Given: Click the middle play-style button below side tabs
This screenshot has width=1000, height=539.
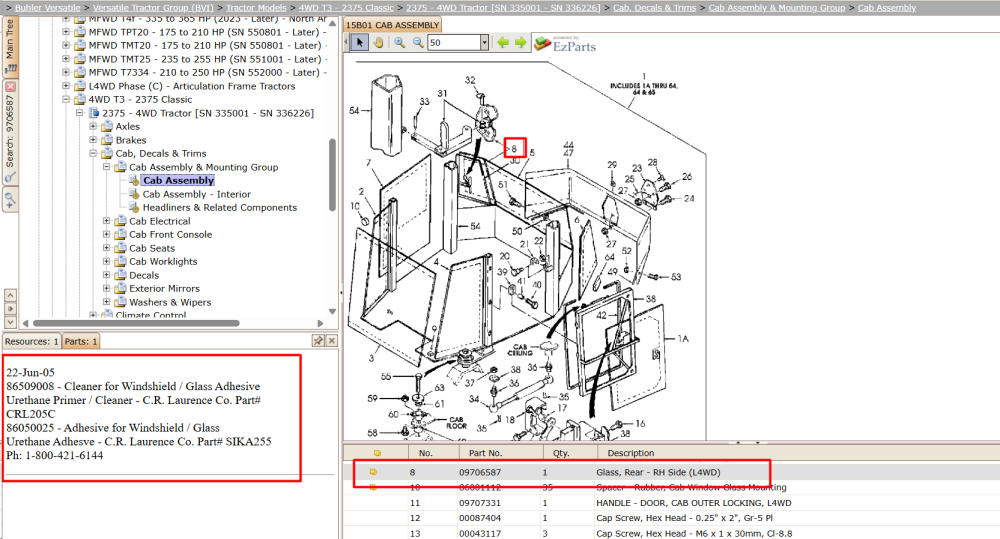Looking at the screenshot, I should (x=10, y=309).
